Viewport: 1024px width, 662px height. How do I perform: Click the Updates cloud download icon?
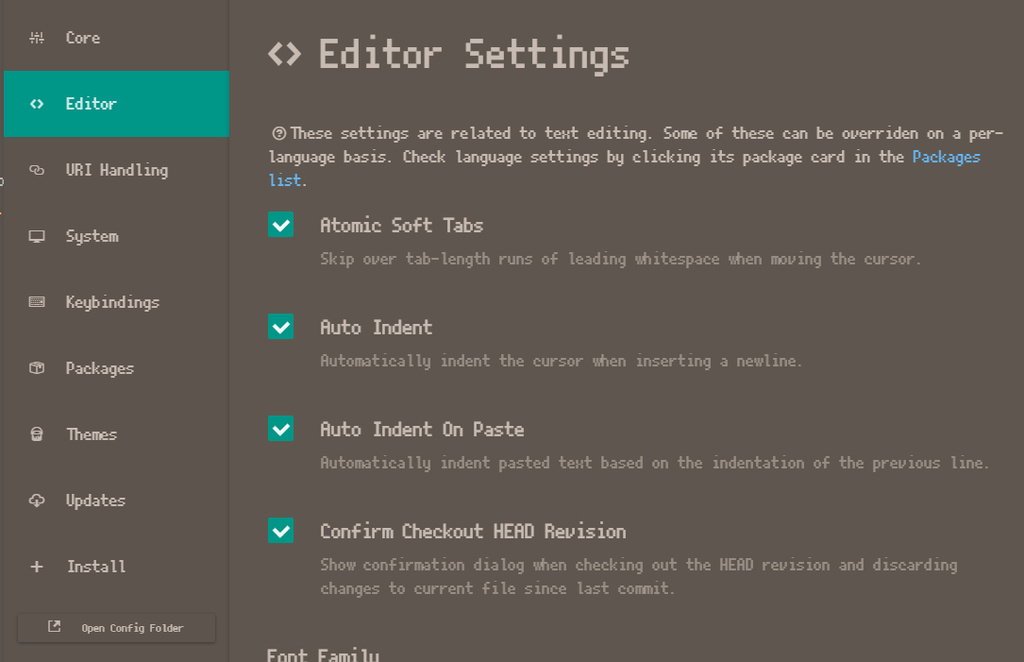click(37, 500)
